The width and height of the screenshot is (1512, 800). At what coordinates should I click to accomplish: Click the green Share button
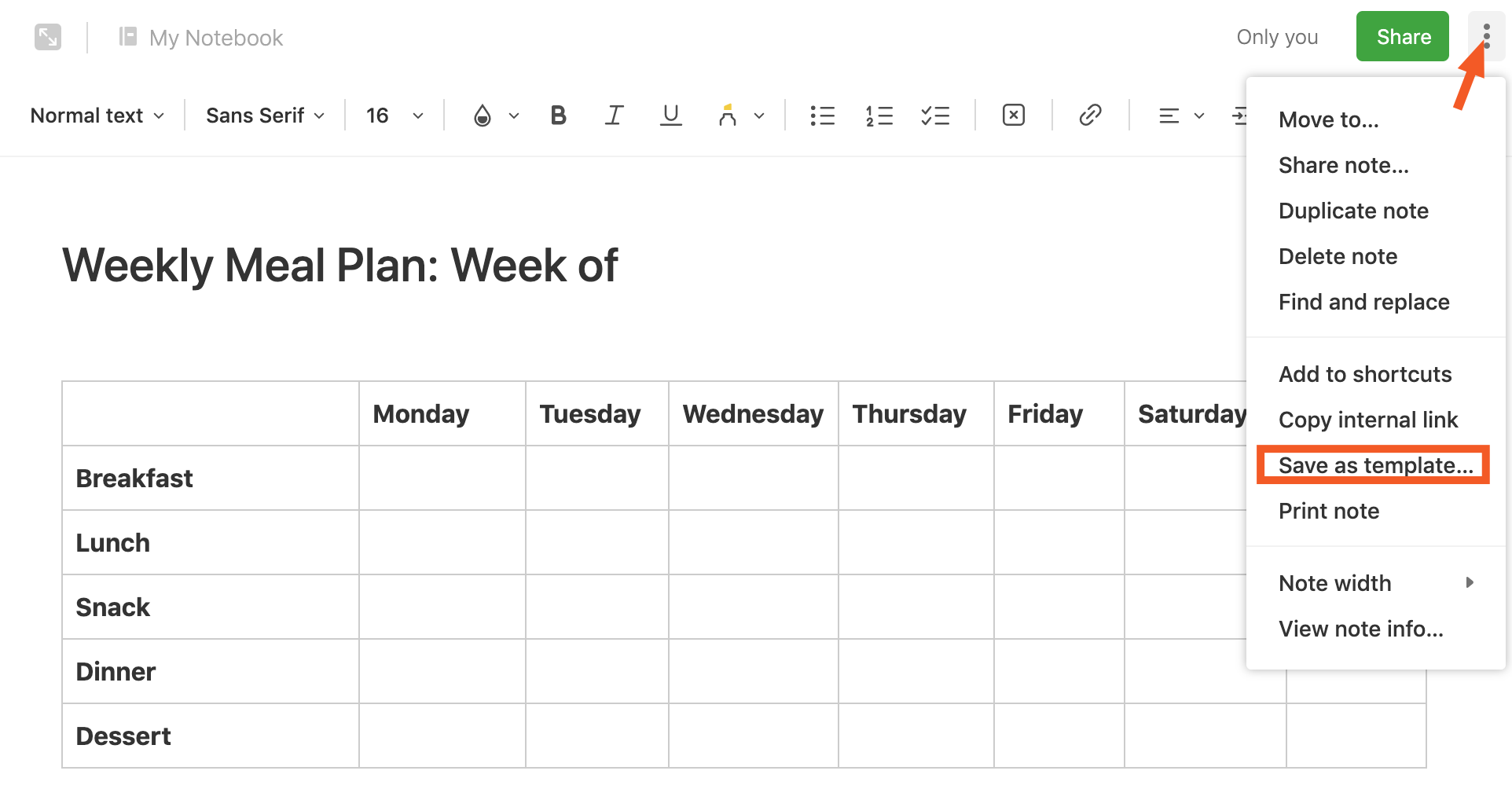pos(1403,36)
